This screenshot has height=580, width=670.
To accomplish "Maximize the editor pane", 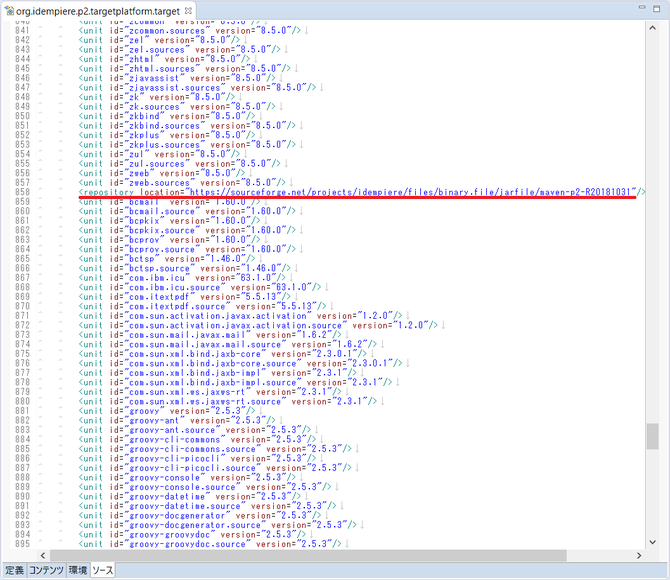I will [x=657, y=9].
